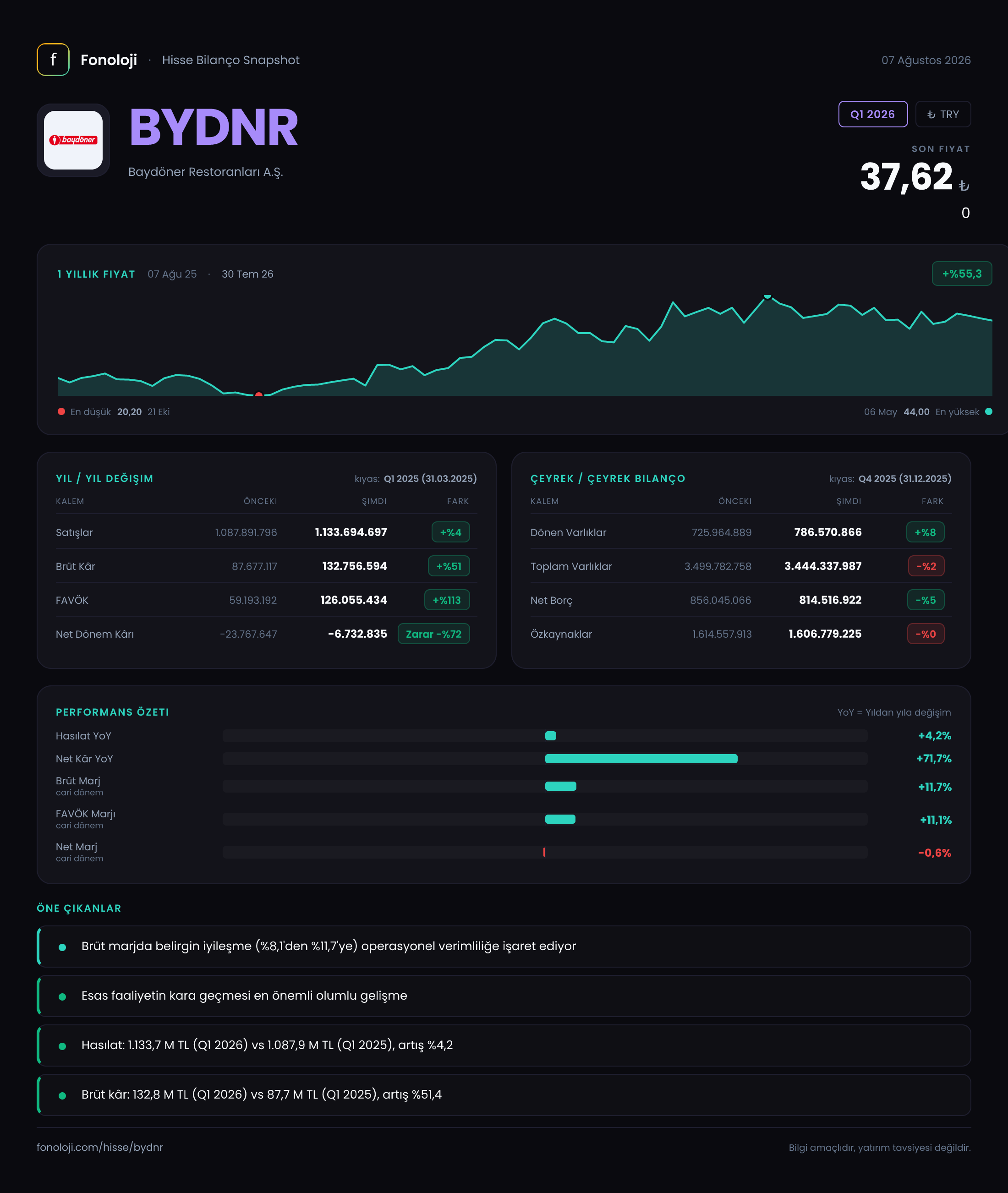Viewport: 1008px width, 1193px height.
Task: Click the red En düşük legend dot
Action: [61, 411]
